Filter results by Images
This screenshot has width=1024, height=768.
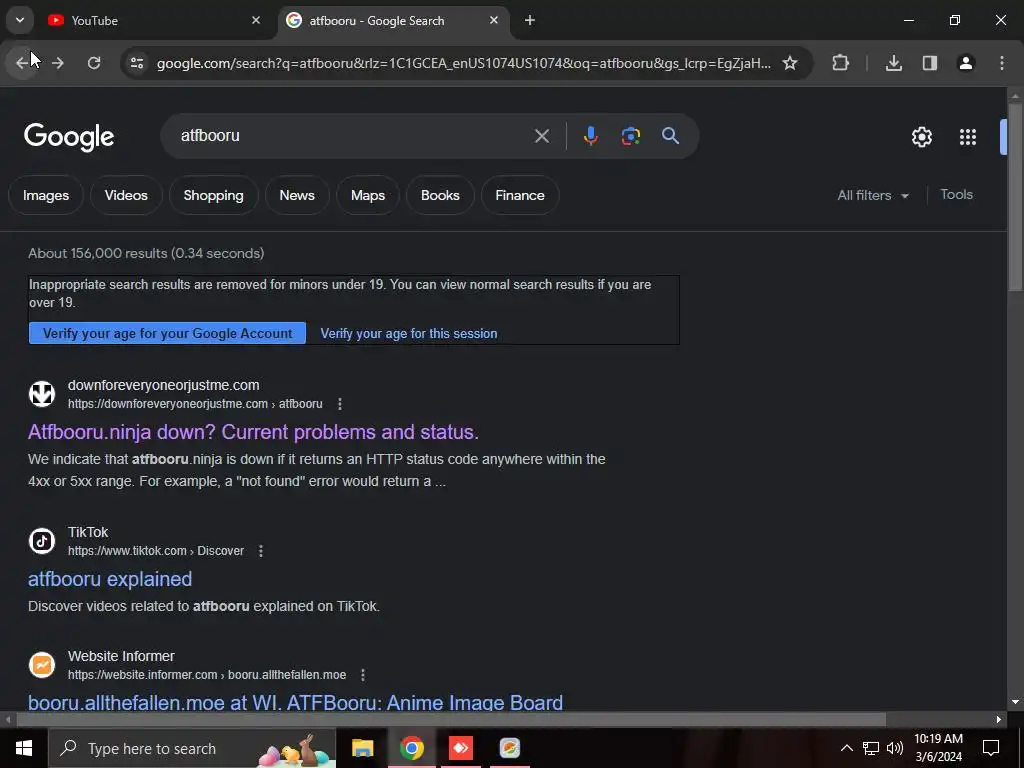click(x=46, y=195)
